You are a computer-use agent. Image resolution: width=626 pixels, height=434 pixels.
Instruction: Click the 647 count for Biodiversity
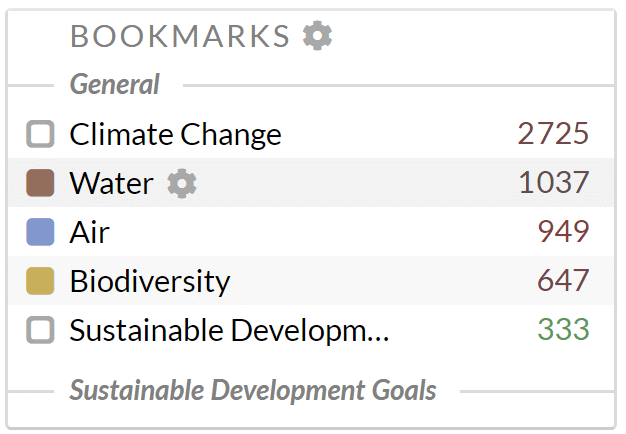[563, 281]
